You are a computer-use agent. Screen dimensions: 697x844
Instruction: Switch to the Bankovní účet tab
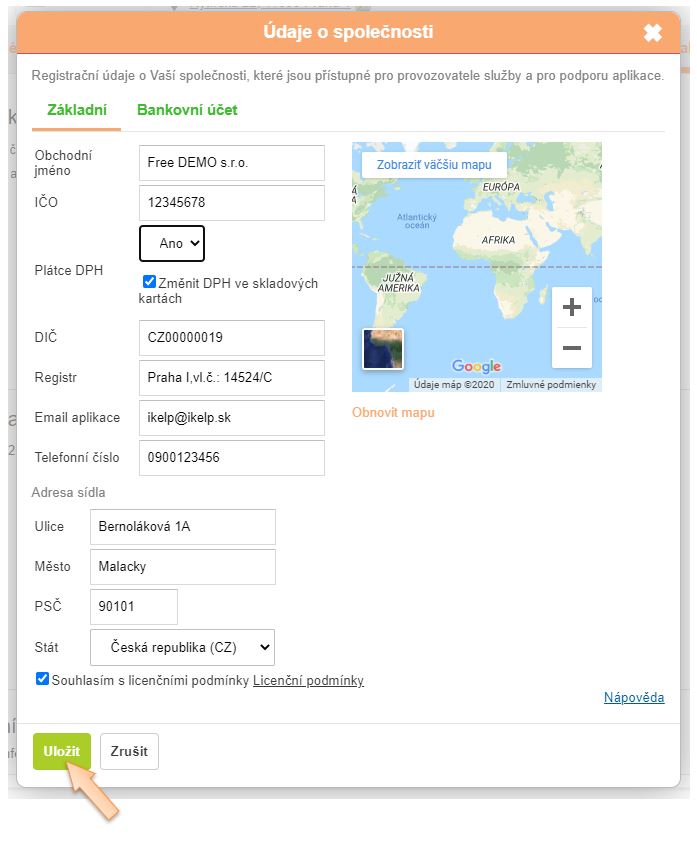tap(187, 110)
